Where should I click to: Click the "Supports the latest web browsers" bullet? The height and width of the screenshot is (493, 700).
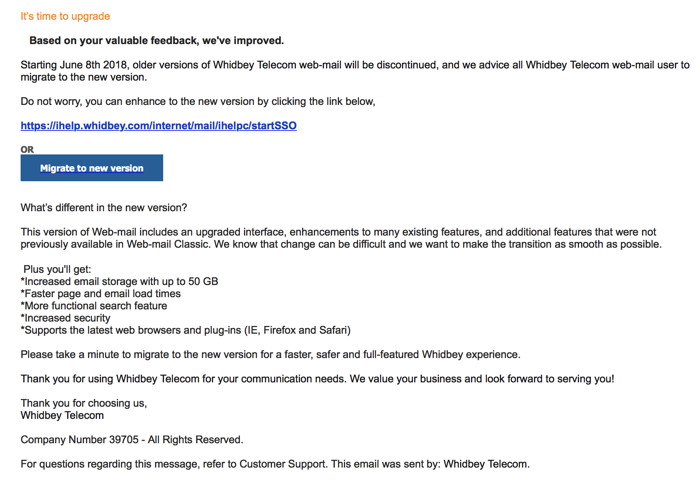[x=186, y=330]
